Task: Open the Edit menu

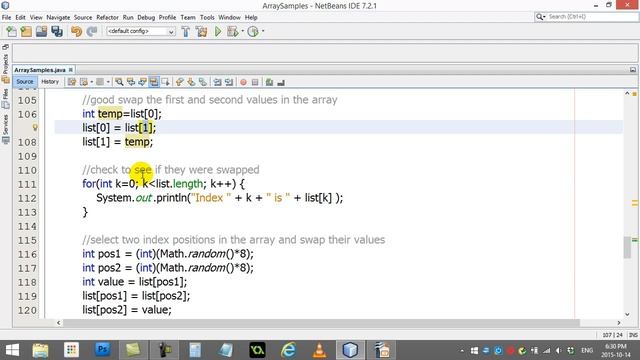Action: point(20,18)
